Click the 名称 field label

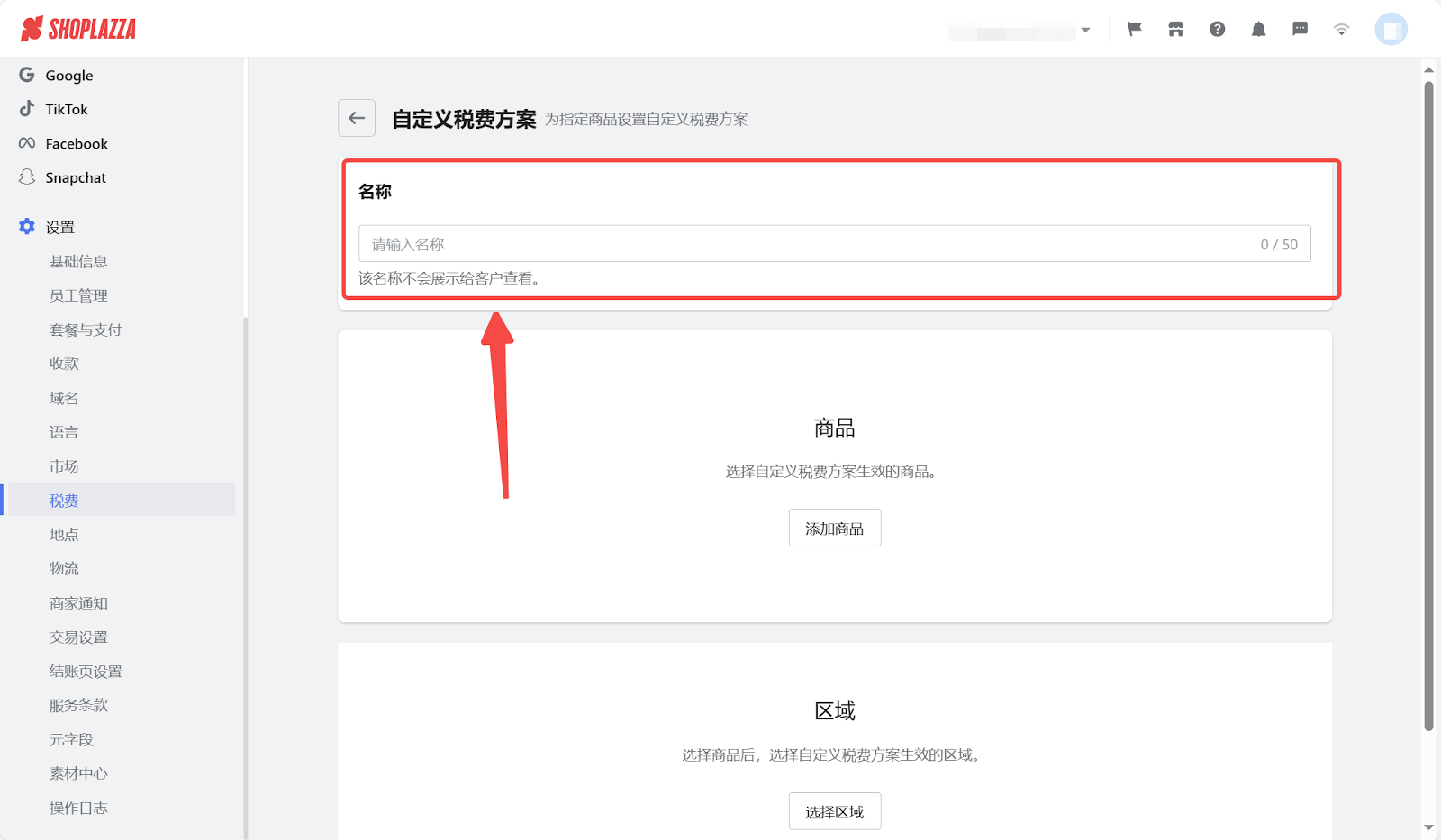[375, 192]
